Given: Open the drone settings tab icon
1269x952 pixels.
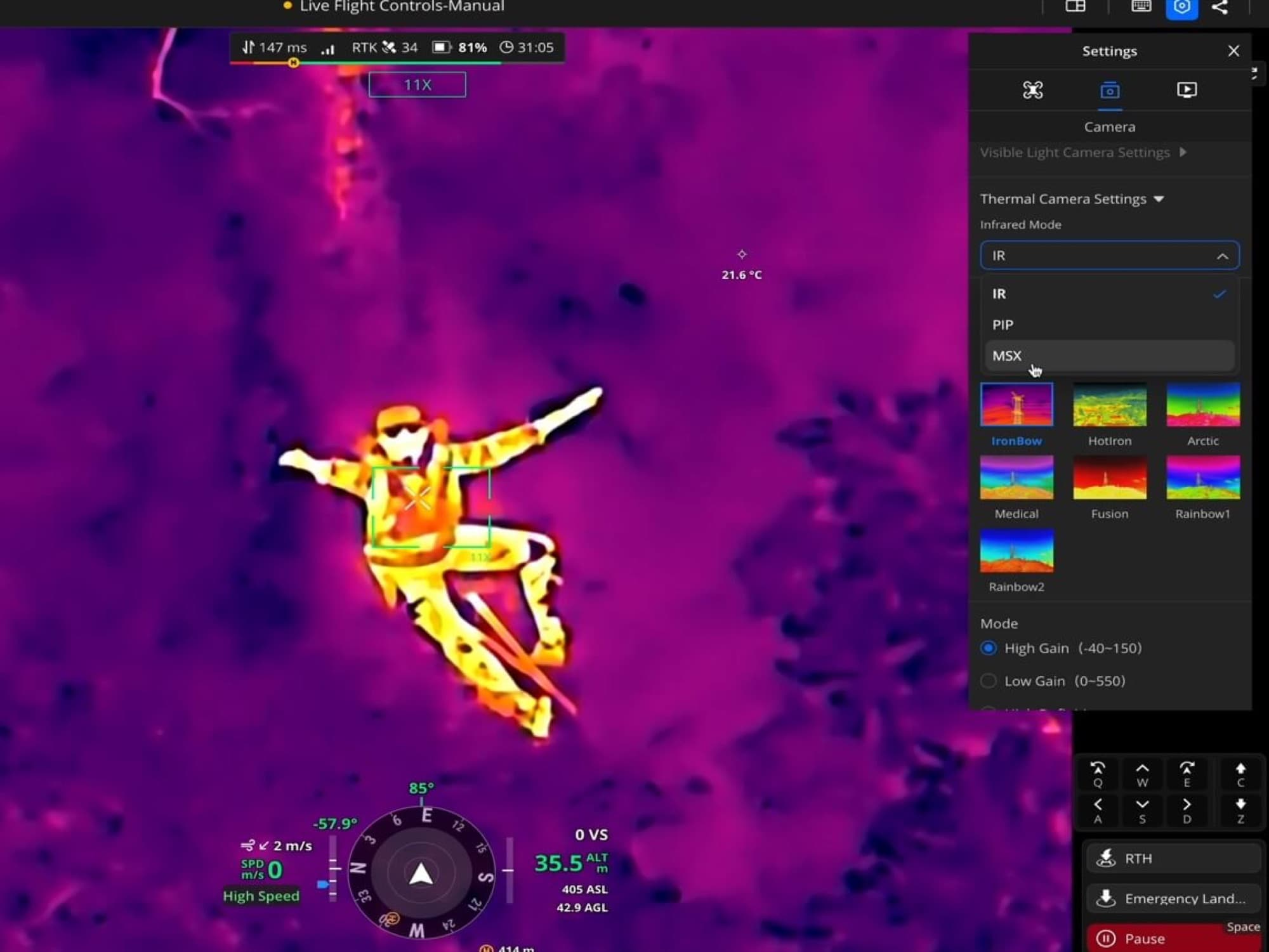Looking at the screenshot, I should [x=1032, y=90].
